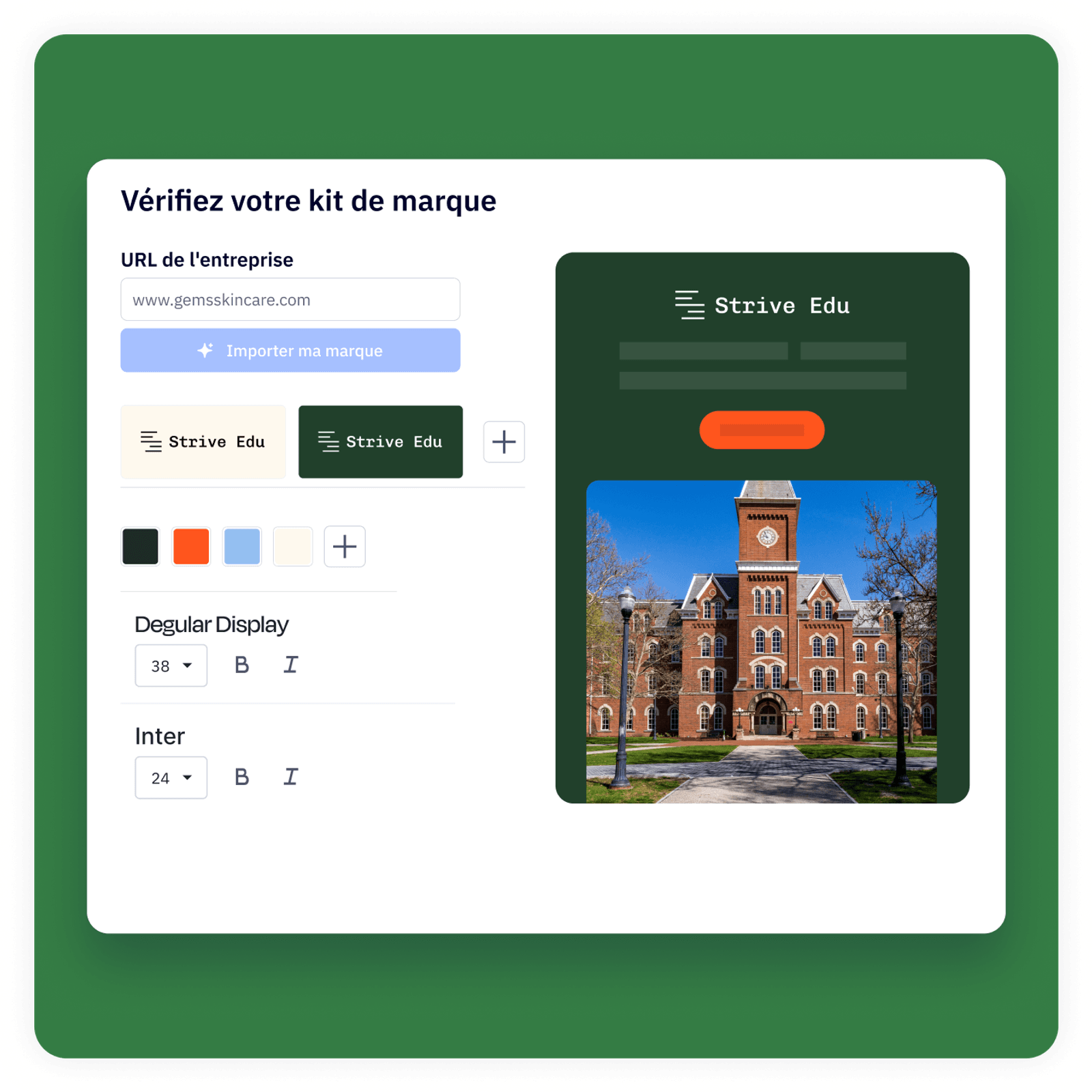Toggle bold for Inter font

[242, 777]
